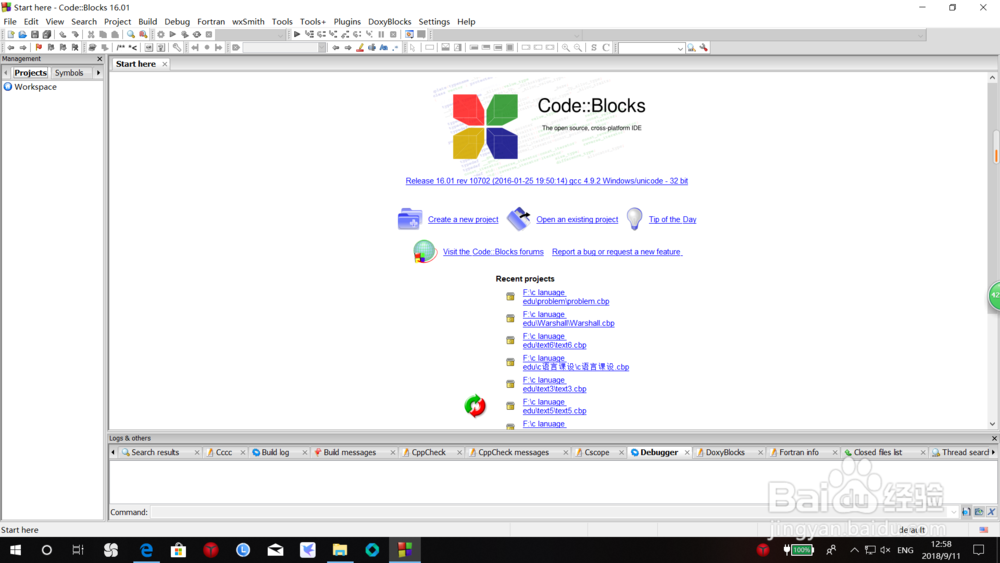Click the highlighter (red marker) toolbar icon

click(x=360, y=48)
